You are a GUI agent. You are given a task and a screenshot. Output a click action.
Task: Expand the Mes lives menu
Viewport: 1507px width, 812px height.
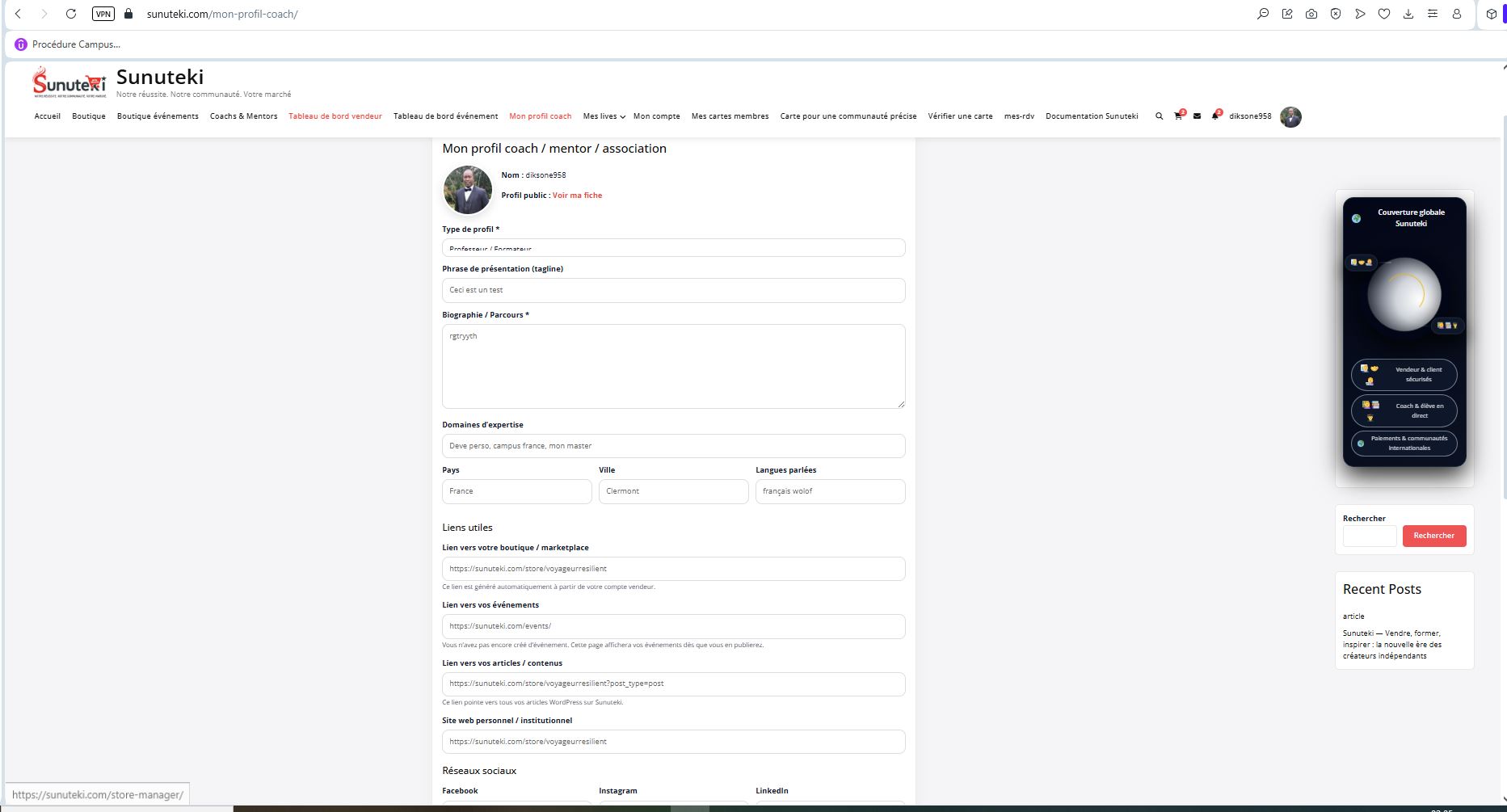pos(604,116)
